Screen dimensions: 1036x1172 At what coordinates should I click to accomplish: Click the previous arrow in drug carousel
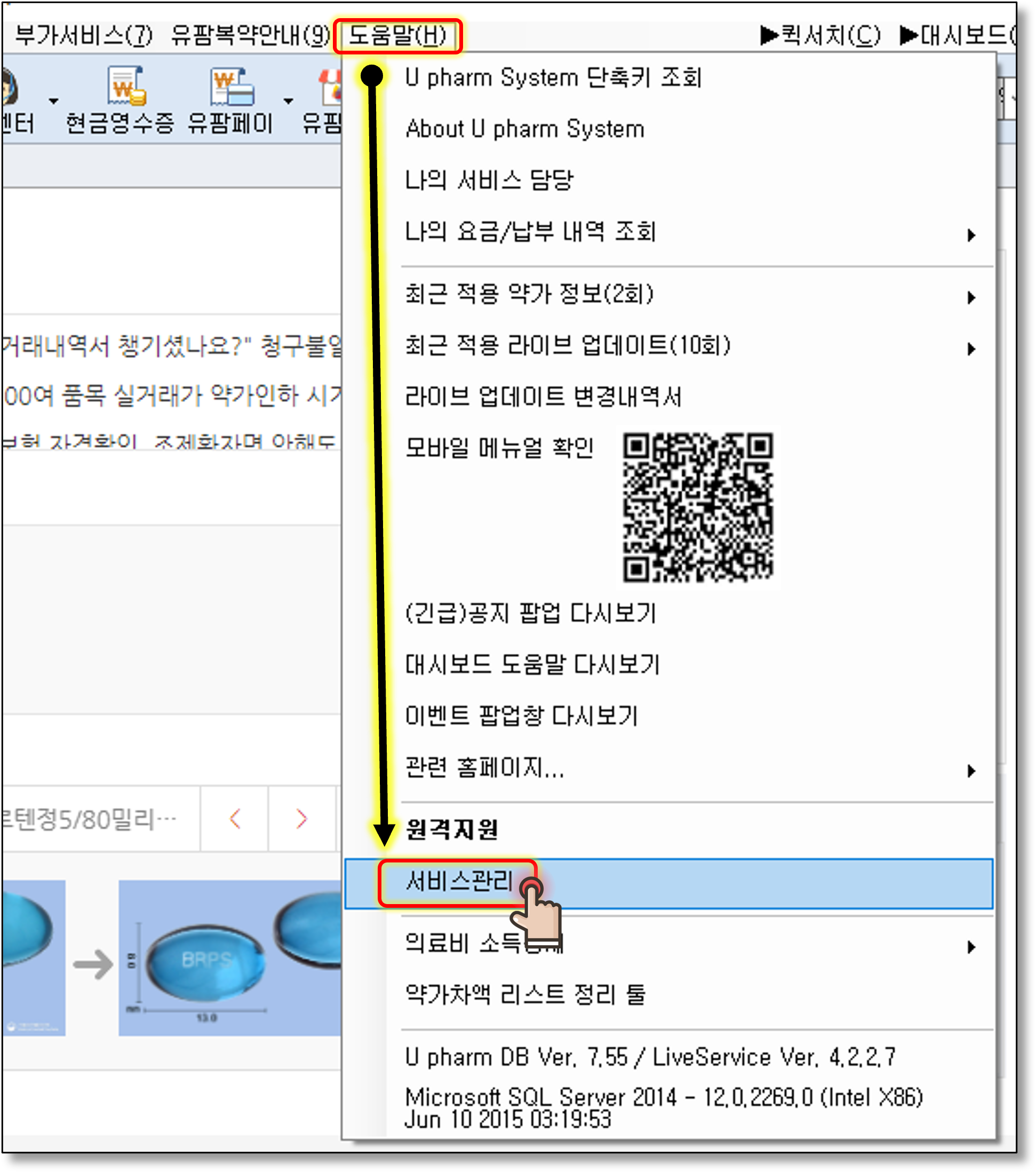(x=234, y=818)
